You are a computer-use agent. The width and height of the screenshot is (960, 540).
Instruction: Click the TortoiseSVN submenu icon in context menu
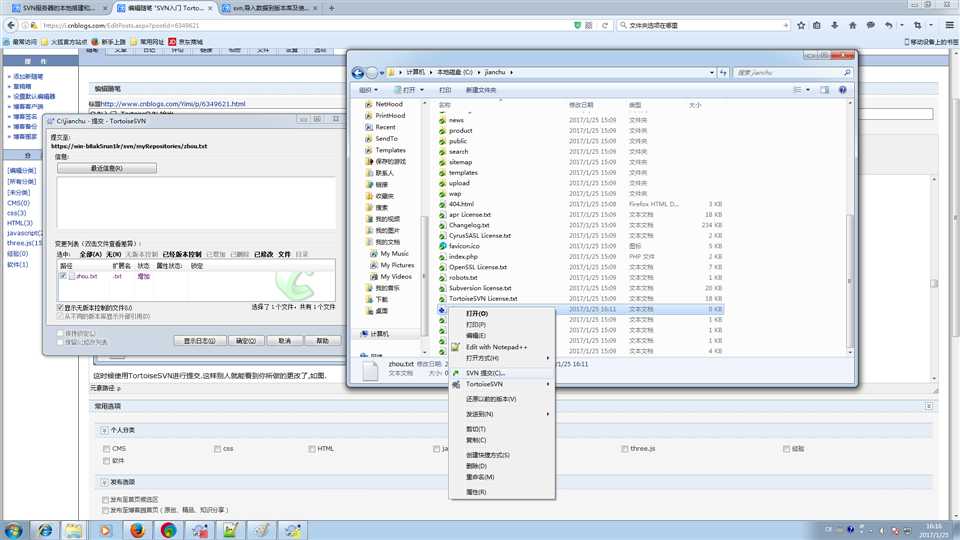[x=456, y=384]
